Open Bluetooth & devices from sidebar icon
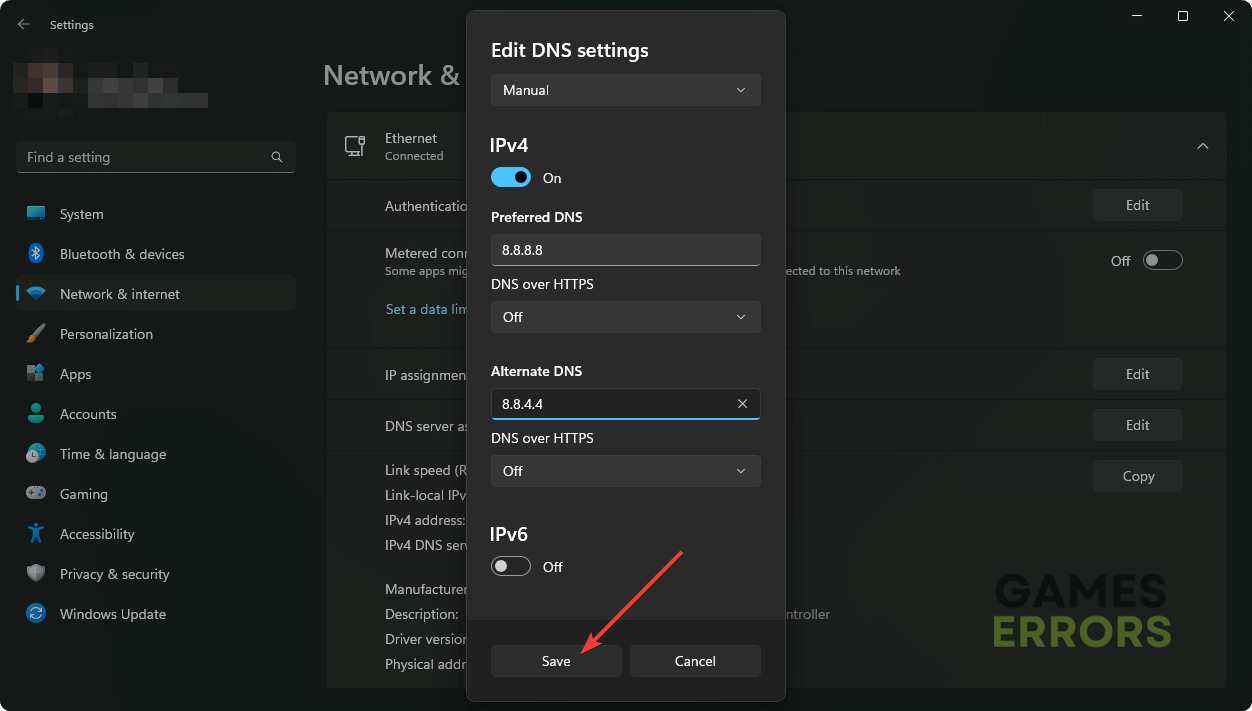The width and height of the screenshot is (1252, 711). [36, 254]
